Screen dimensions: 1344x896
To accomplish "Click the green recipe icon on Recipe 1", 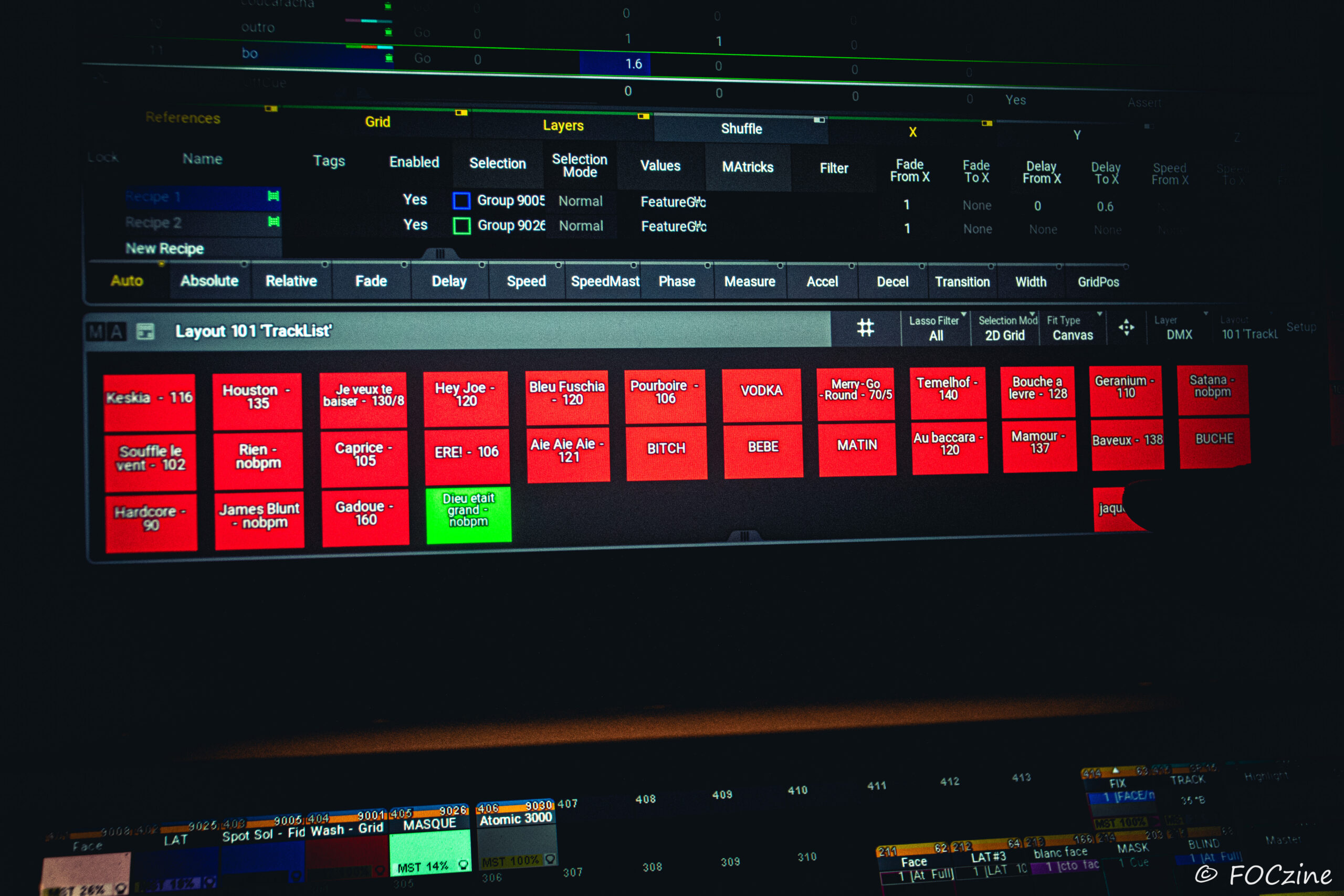I will point(274,196).
